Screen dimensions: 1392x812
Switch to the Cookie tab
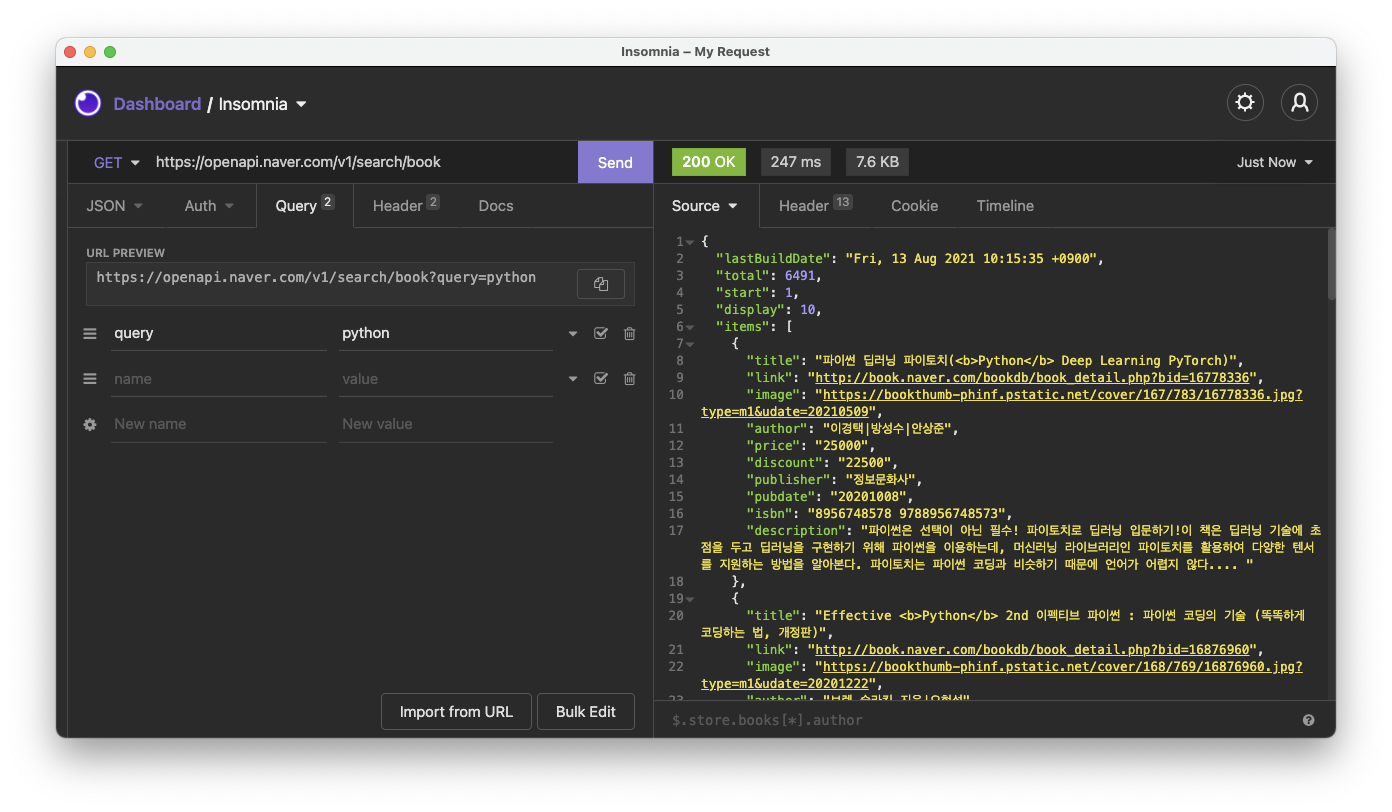pyautogui.click(x=915, y=206)
